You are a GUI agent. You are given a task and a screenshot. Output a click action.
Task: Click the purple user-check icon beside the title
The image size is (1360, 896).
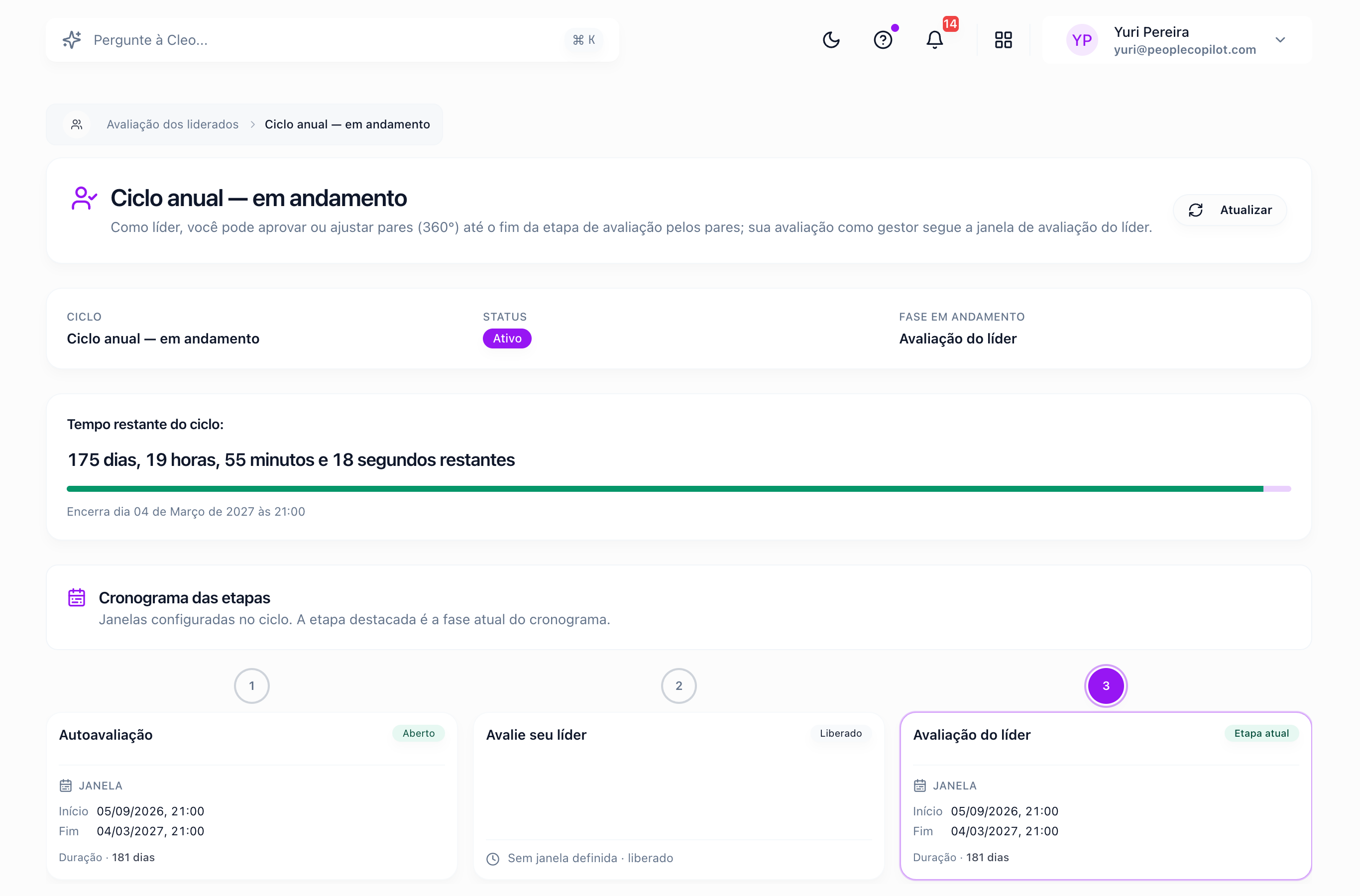[84, 198]
